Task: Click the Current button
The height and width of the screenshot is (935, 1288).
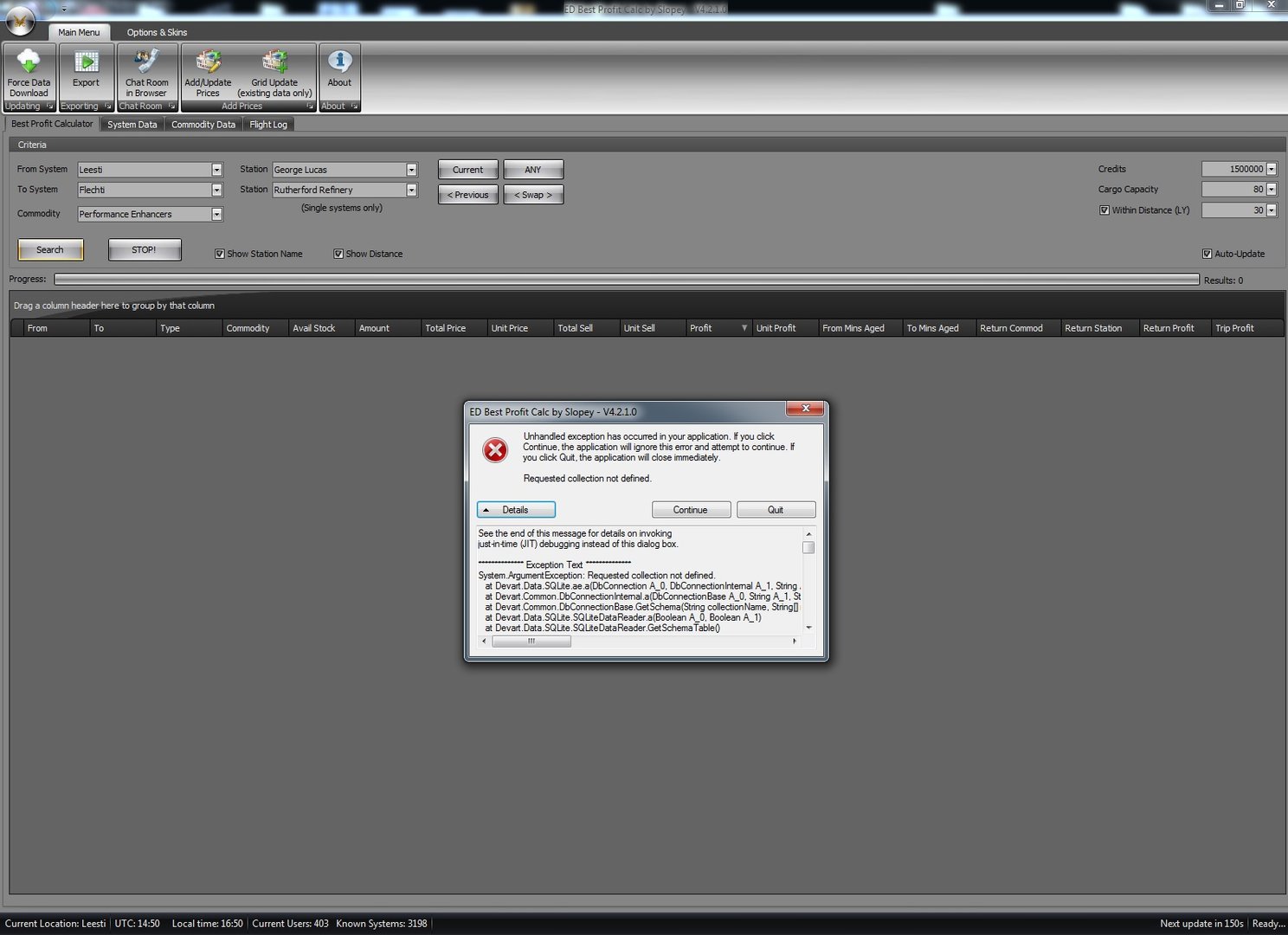Action: (x=467, y=170)
